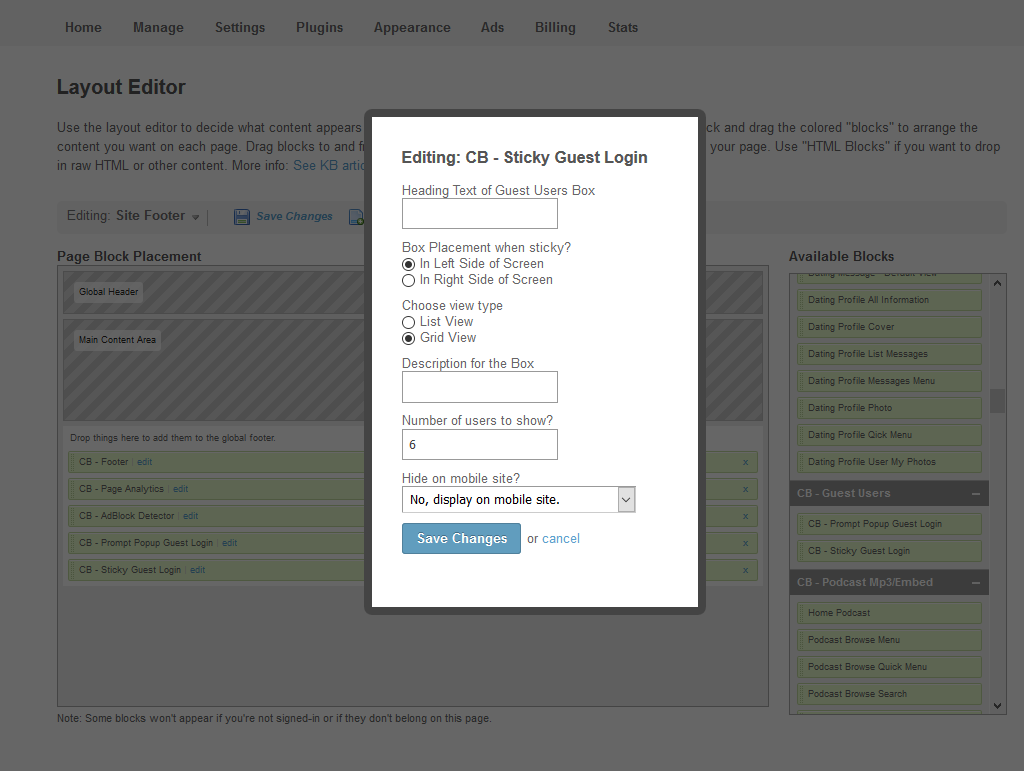Collapse the CB - Guest Users section

tap(975, 494)
